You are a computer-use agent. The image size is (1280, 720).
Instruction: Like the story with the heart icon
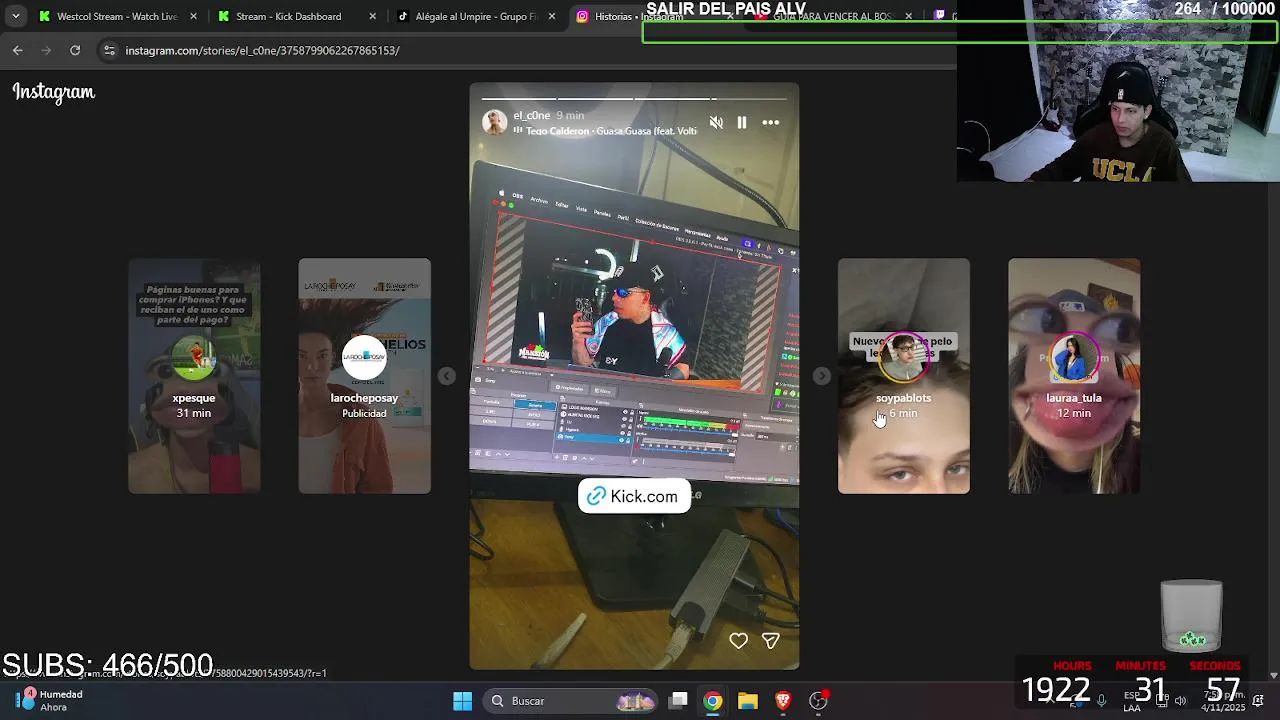pos(738,641)
